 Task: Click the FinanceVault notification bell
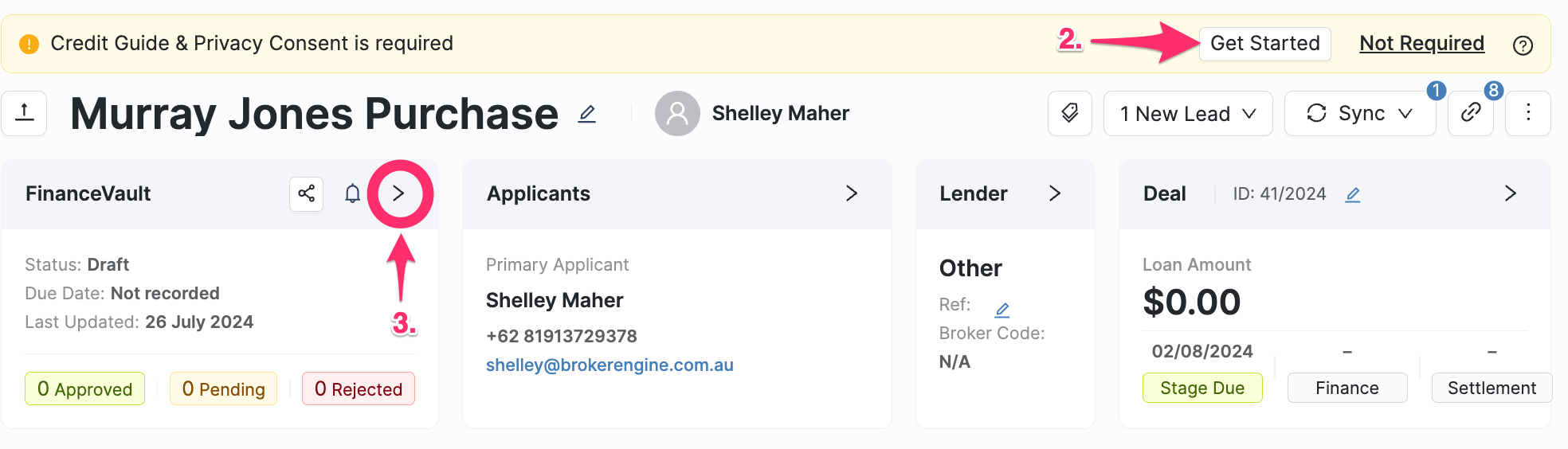tap(352, 193)
